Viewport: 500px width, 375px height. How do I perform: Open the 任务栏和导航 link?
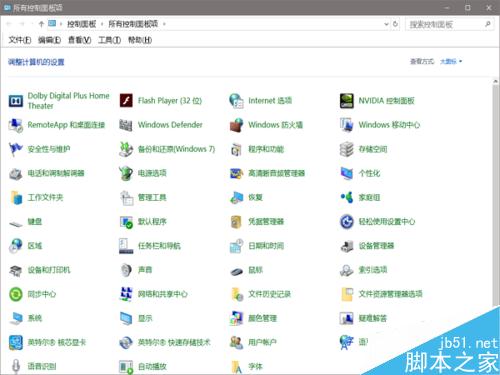click(159, 246)
